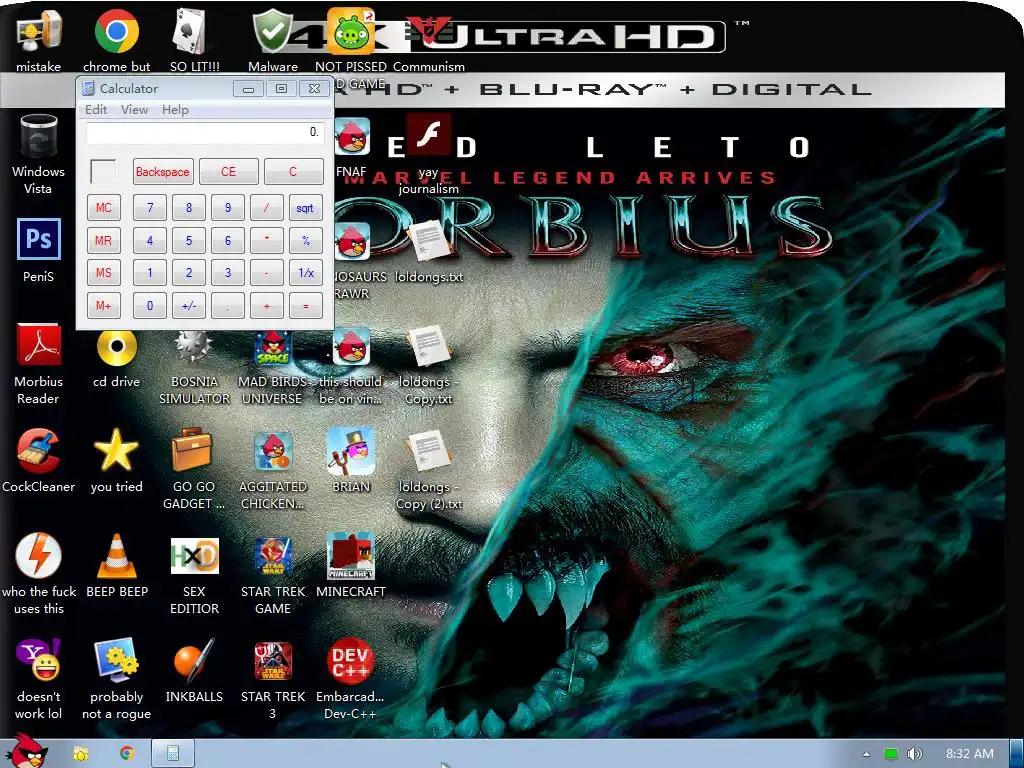Click the sqrt button in Calculator
Viewport: 1024px width, 768px height.
point(306,208)
